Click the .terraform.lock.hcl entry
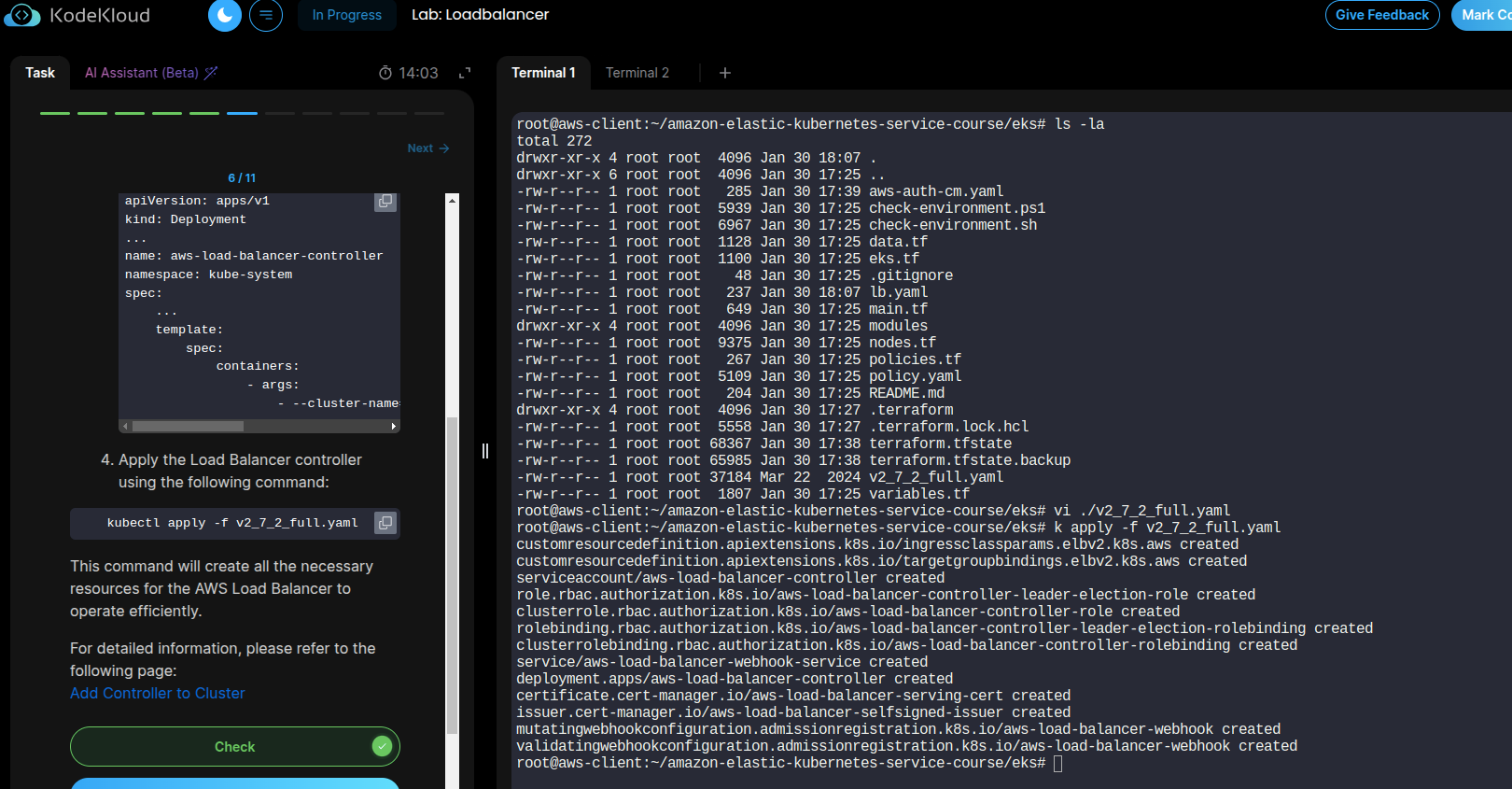The width and height of the screenshot is (1512, 789). 949,427
